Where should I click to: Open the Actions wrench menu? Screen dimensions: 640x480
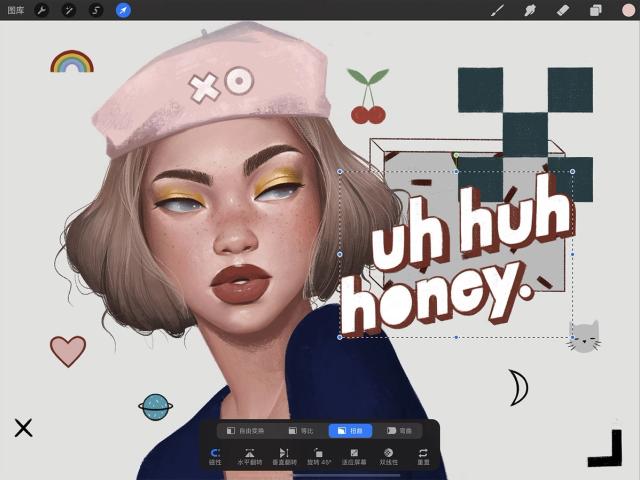pyautogui.click(x=42, y=10)
